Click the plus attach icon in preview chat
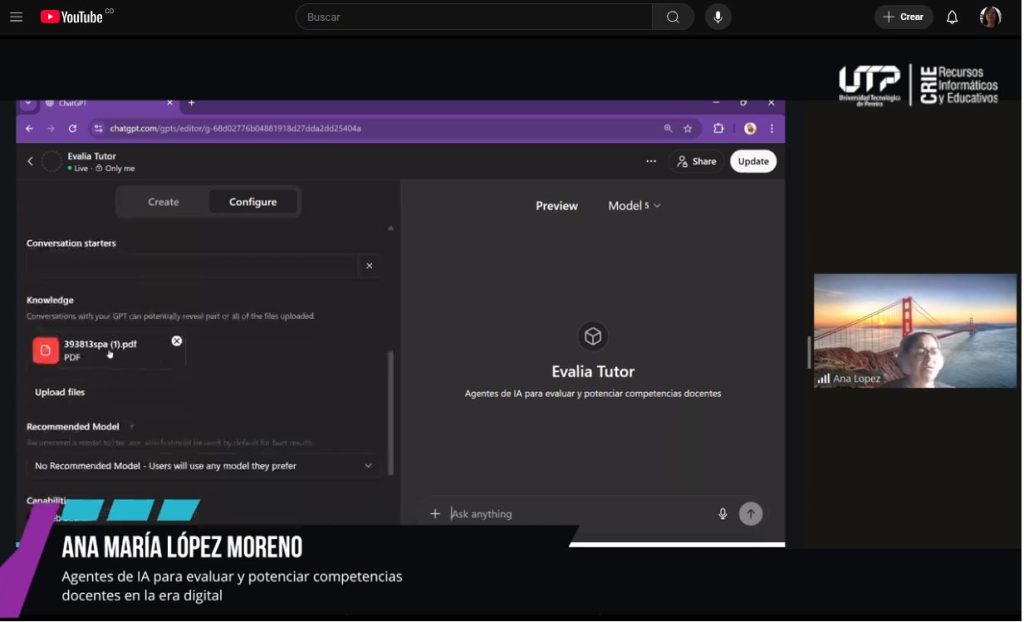Image resolution: width=1024 pixels, height=622 pixels. tap(435, 514)
